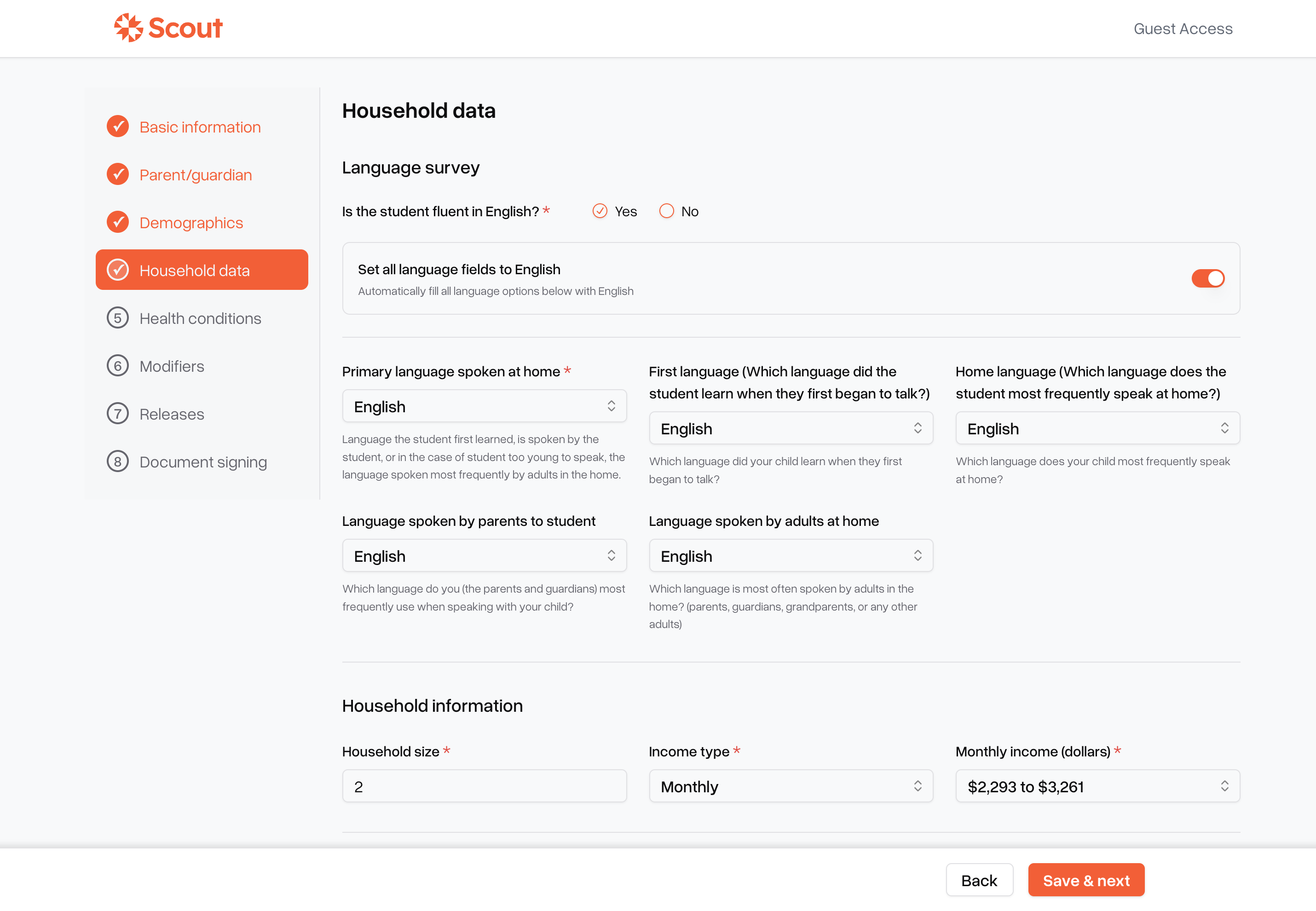Open the Monthly income dollars dropdown
This screenshot has height=911, width=1316.
click(x=1097, y=787)
